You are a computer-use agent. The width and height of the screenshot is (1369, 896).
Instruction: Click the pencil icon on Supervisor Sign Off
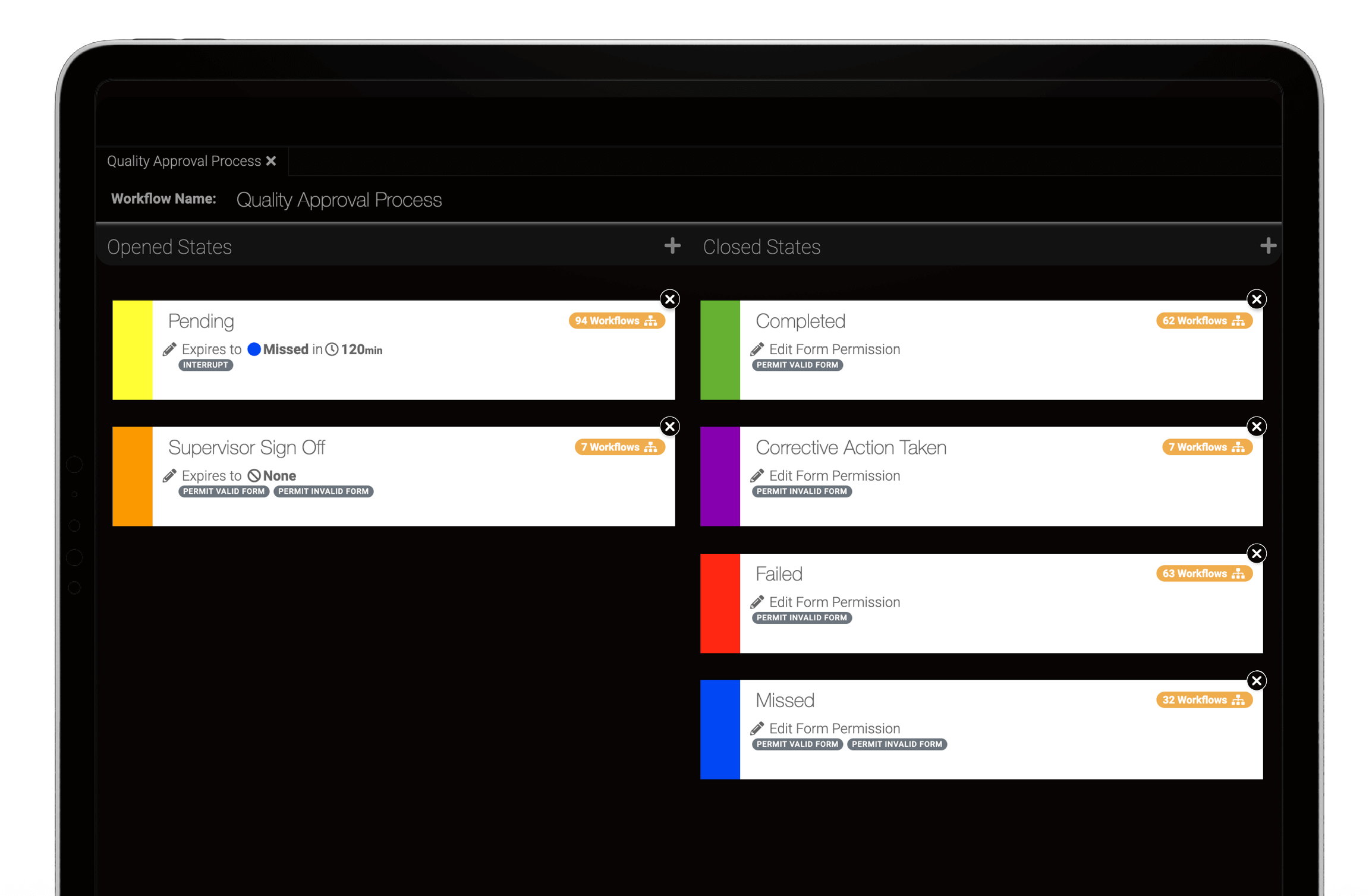[x=170, y=475]
